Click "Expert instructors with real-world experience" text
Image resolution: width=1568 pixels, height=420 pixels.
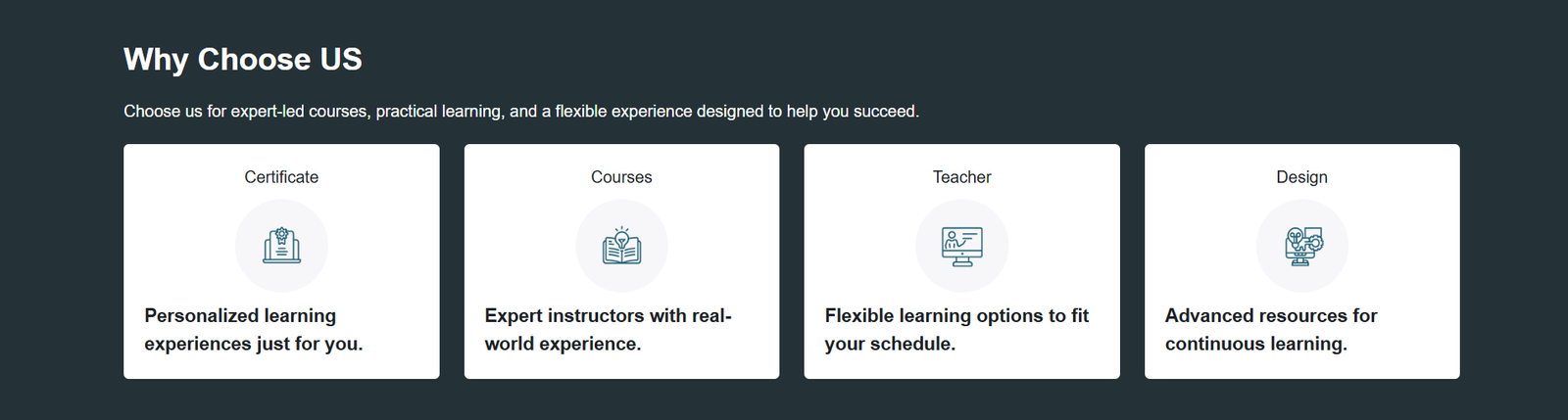pos(608,330)
